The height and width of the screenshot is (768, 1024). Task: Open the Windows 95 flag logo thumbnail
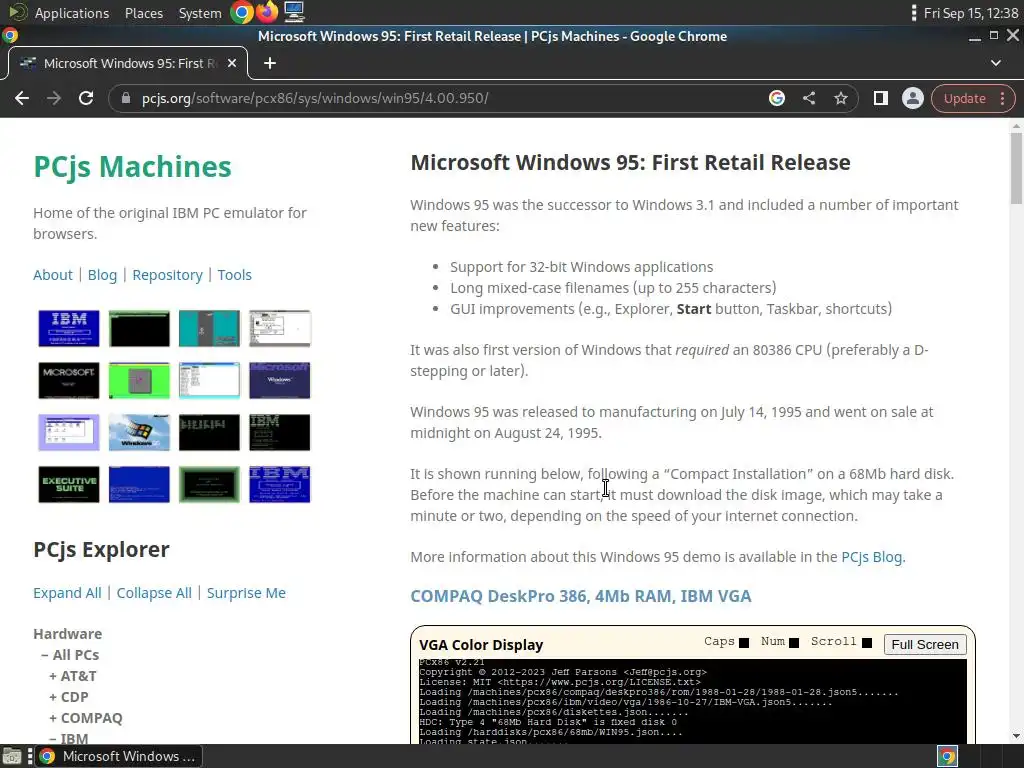[139, 432]
